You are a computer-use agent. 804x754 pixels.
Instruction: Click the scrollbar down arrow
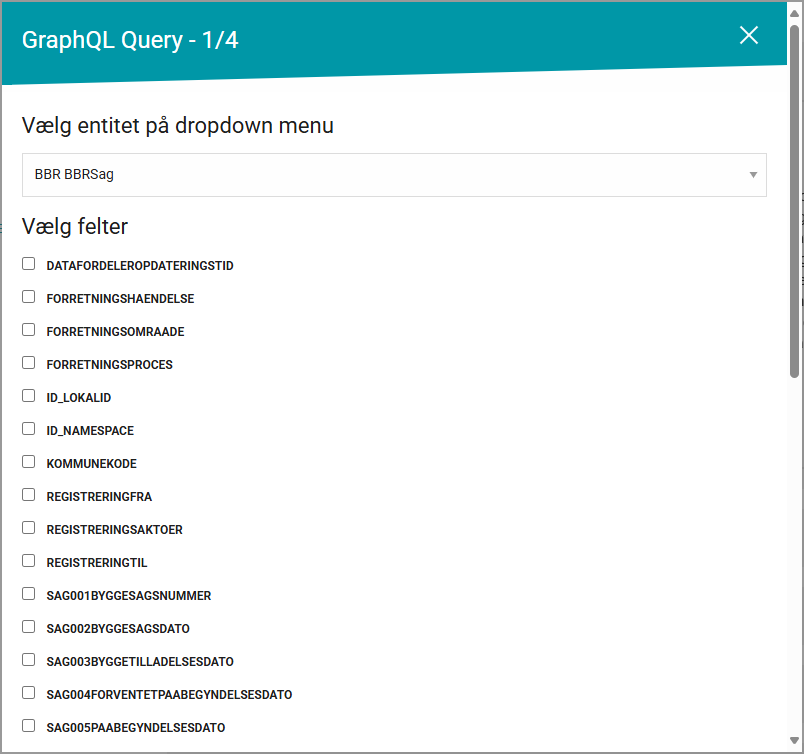coord(794,740)
